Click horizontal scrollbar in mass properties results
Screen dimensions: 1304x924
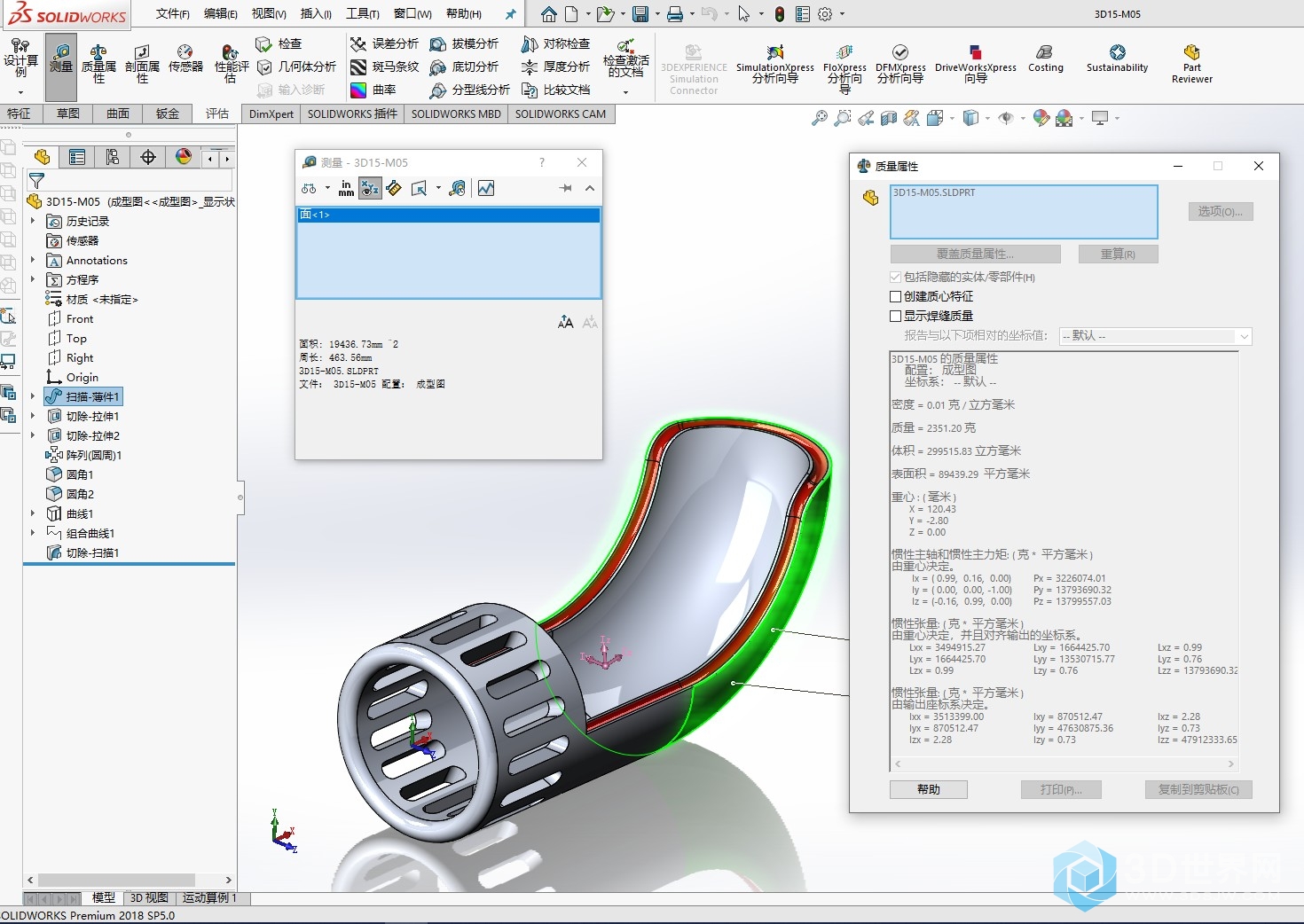[1064, 763]
